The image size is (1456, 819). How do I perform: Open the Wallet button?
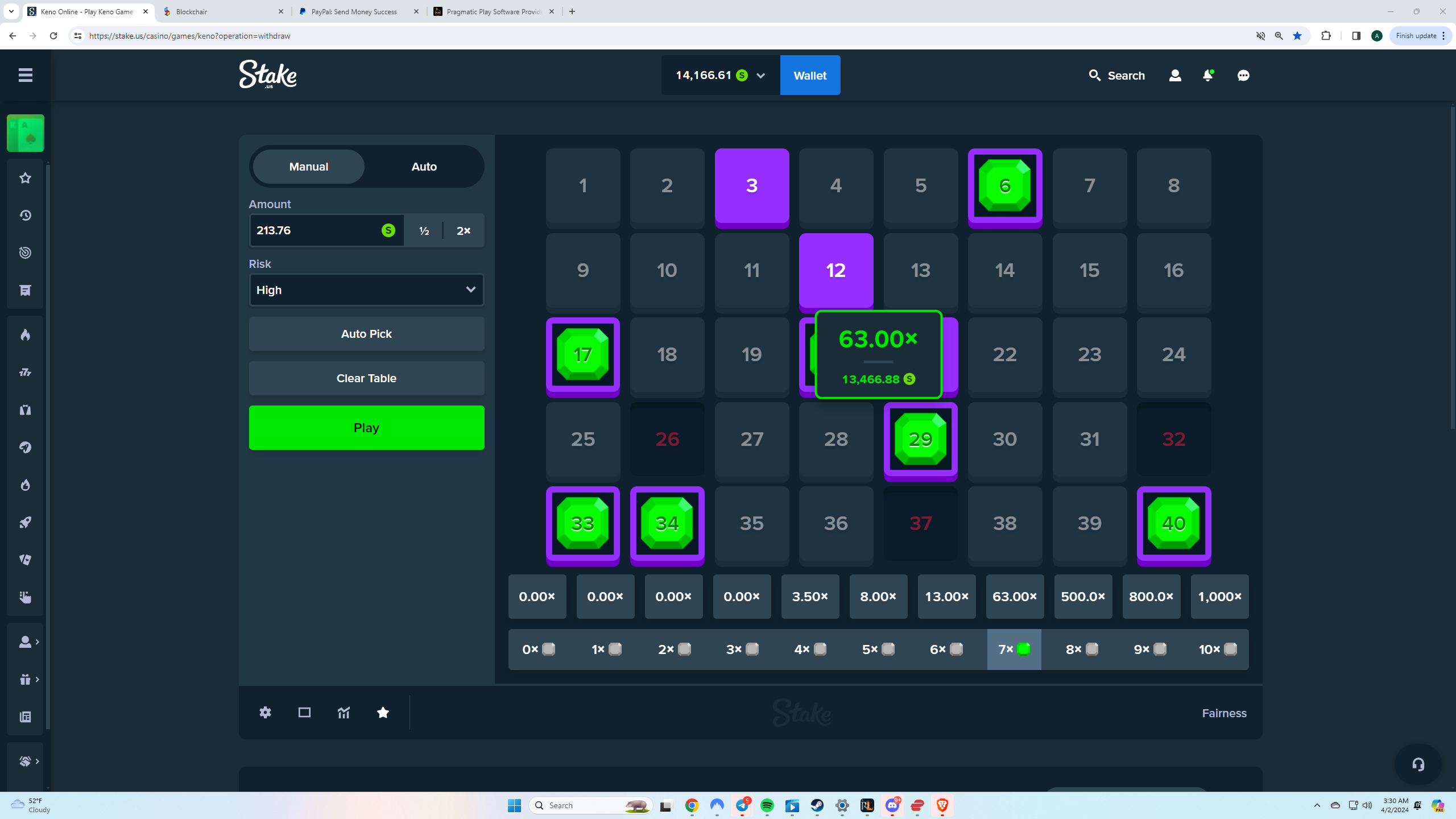(810, 75)
